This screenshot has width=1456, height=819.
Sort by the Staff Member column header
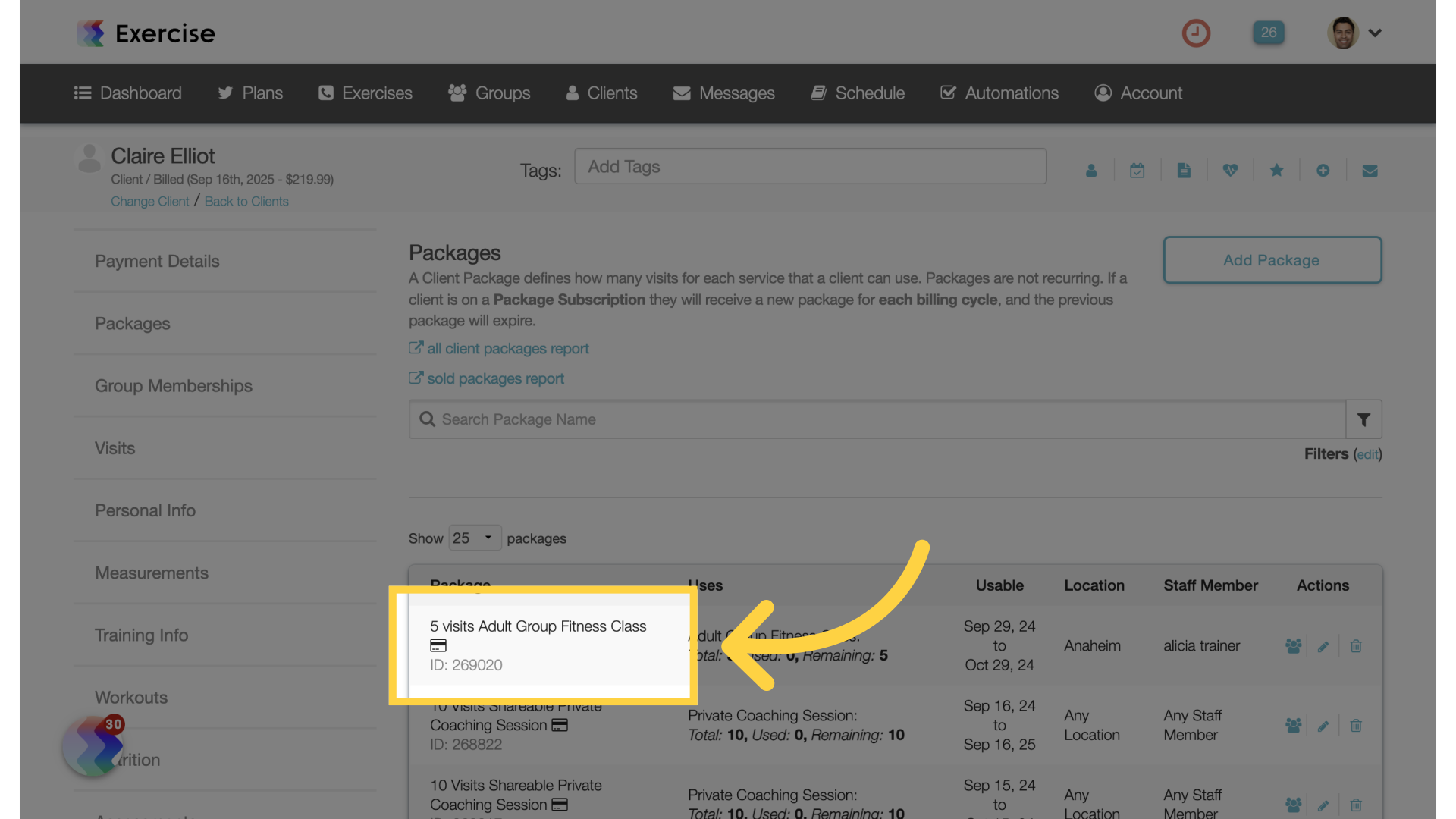tap(1210, 585)
